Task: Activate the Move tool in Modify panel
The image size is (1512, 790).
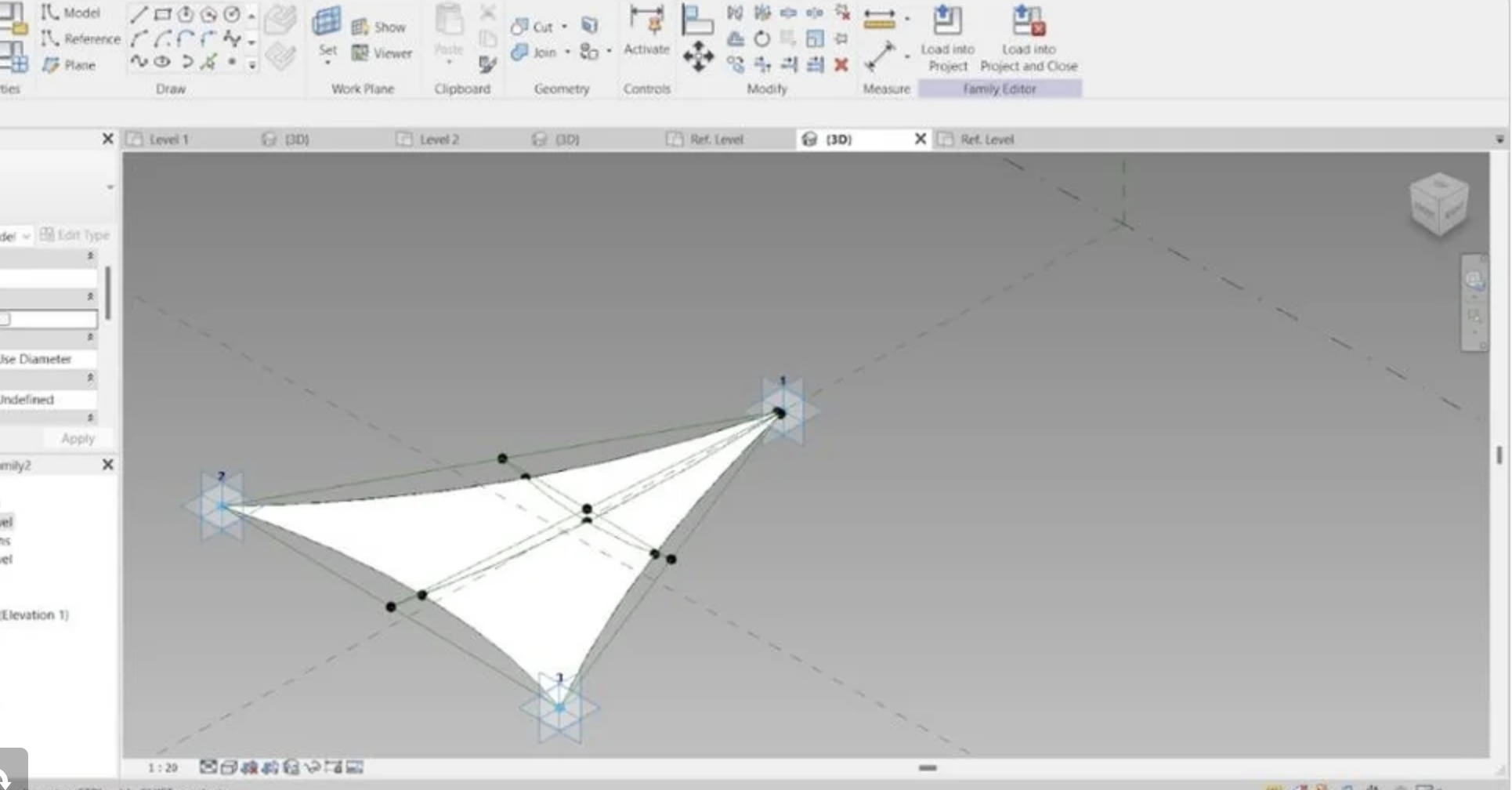Action: [x=697, y=56]
